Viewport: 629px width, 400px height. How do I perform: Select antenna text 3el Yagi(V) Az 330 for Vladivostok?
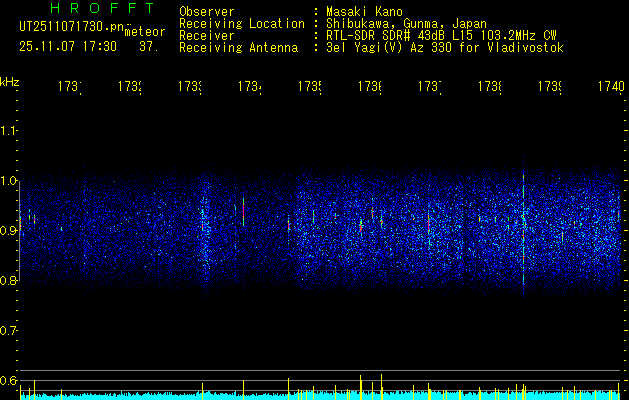[x=445, y=48]
